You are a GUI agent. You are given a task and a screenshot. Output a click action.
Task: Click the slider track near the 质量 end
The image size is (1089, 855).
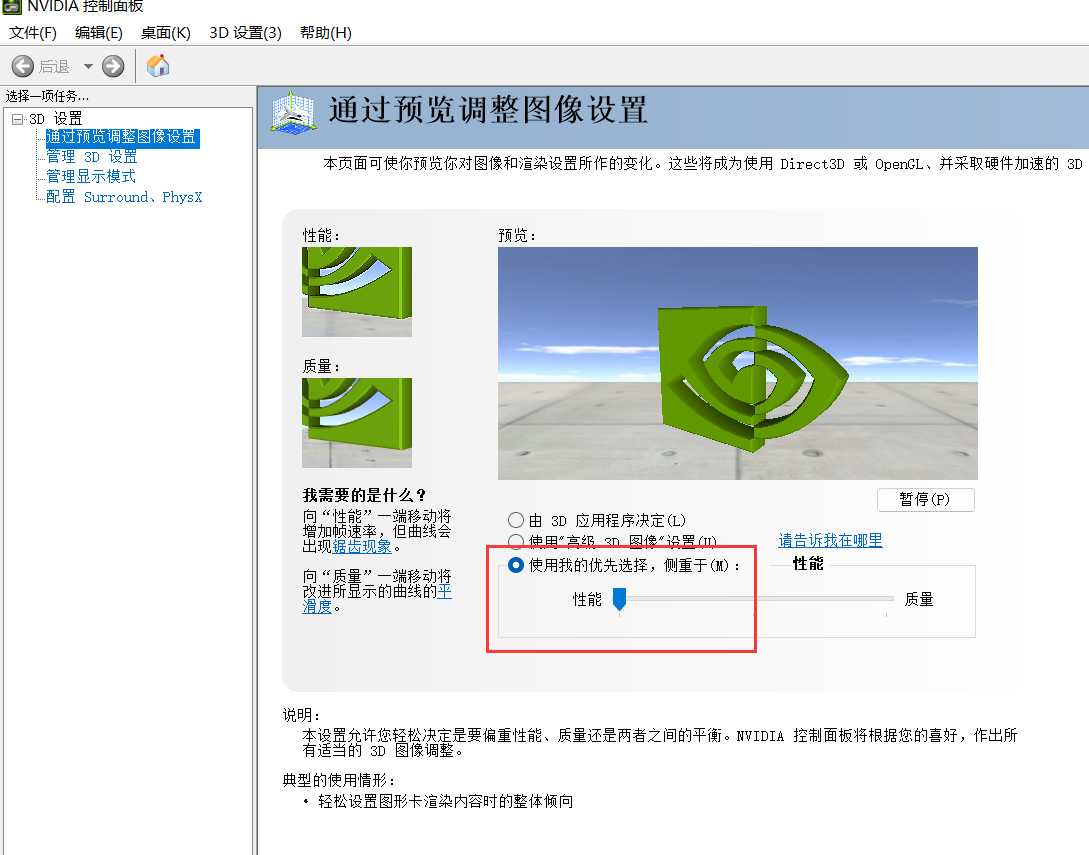[885, 598]
